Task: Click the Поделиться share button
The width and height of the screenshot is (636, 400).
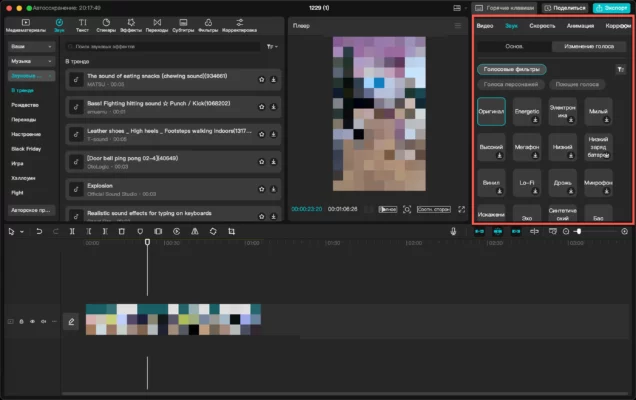Action: (565, 8)
